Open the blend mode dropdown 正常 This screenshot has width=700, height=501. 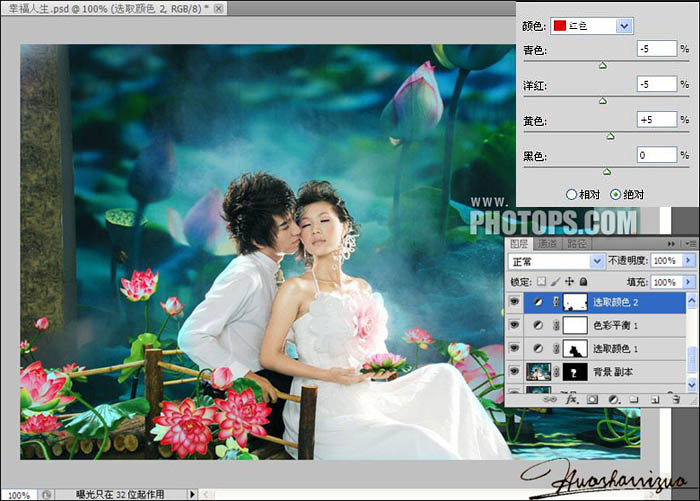click(556, 261)
